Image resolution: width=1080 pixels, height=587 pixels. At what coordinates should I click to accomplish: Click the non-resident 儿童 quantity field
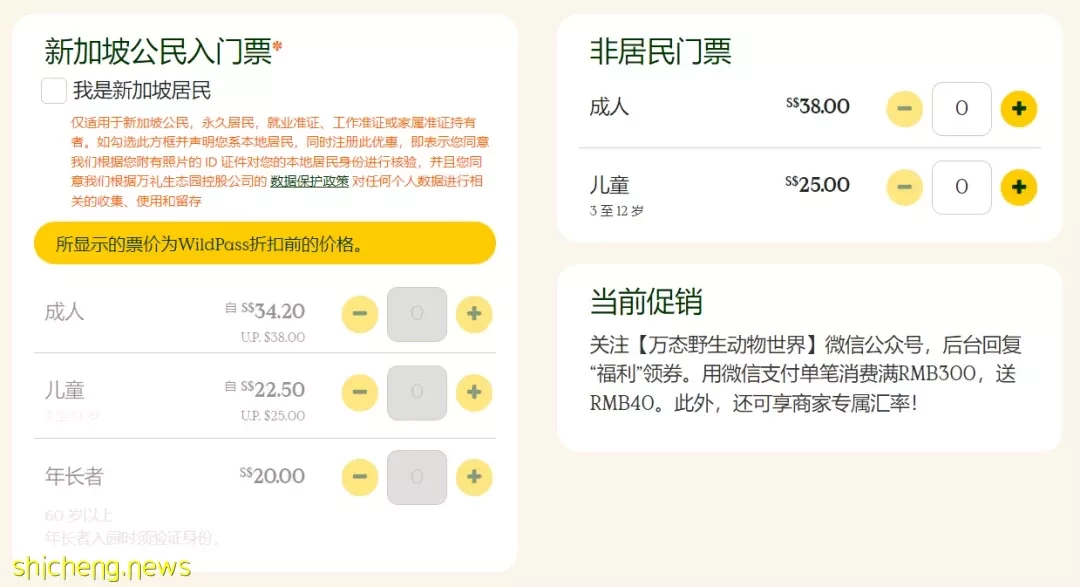[962, 187]
